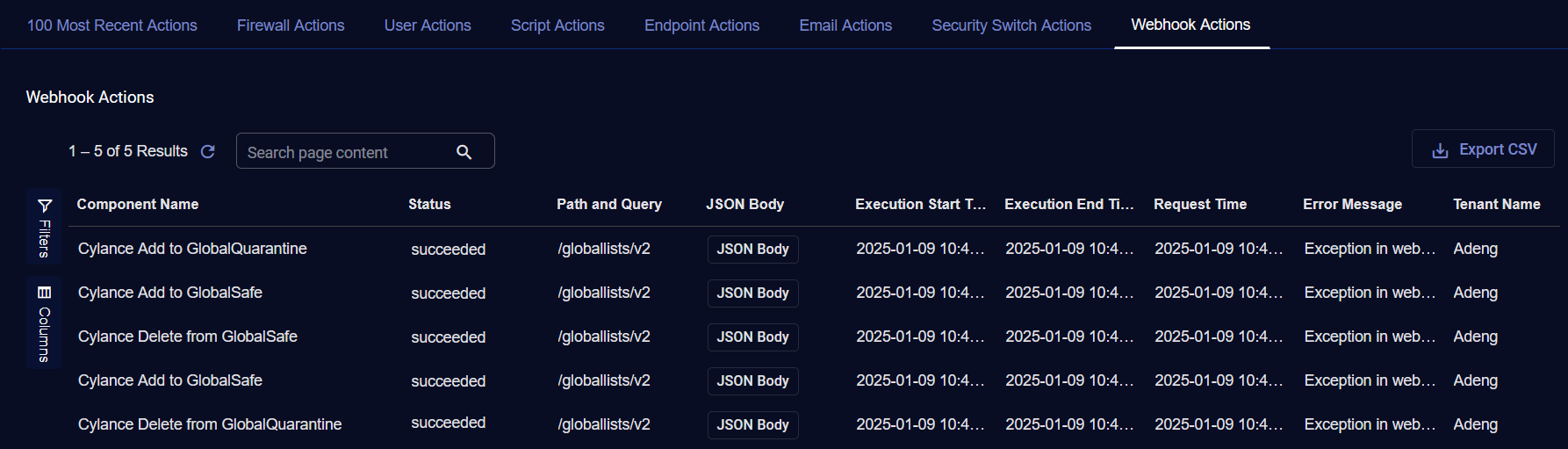Click the search magnifier icon
Viewport: 1568px width, 449px height.
click(464, 152)
